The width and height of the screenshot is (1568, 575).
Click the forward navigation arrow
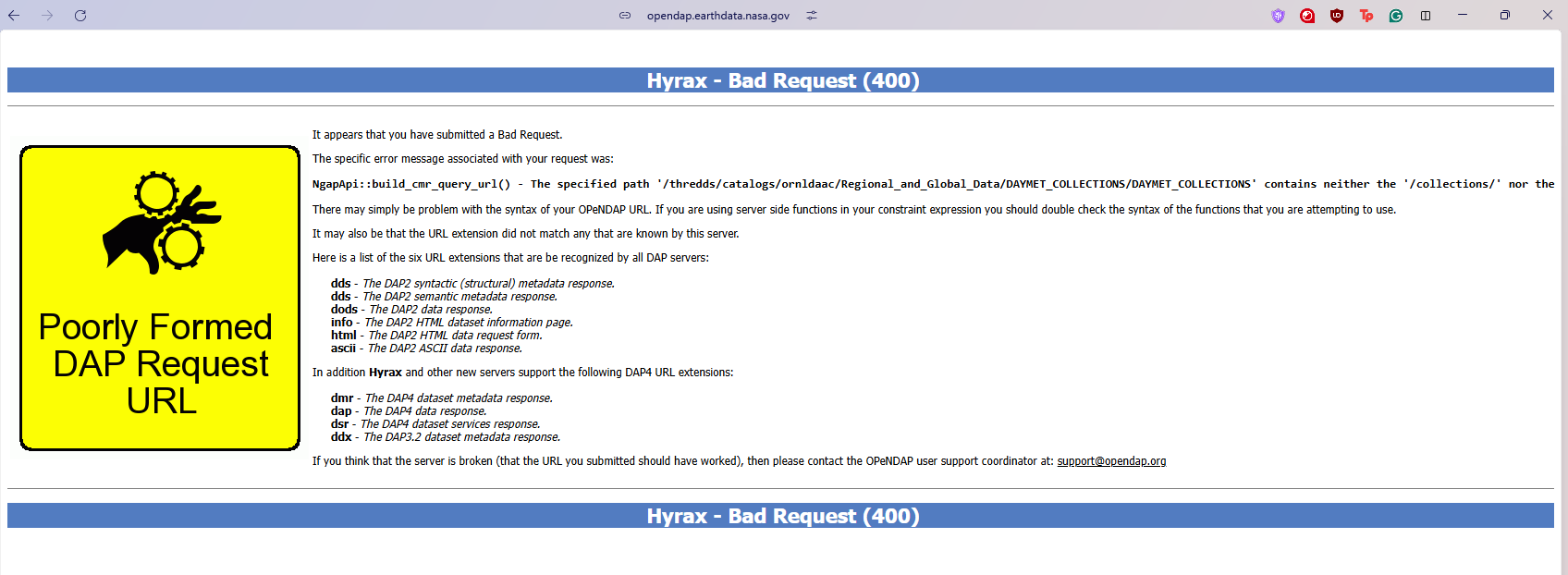point(47,15)
